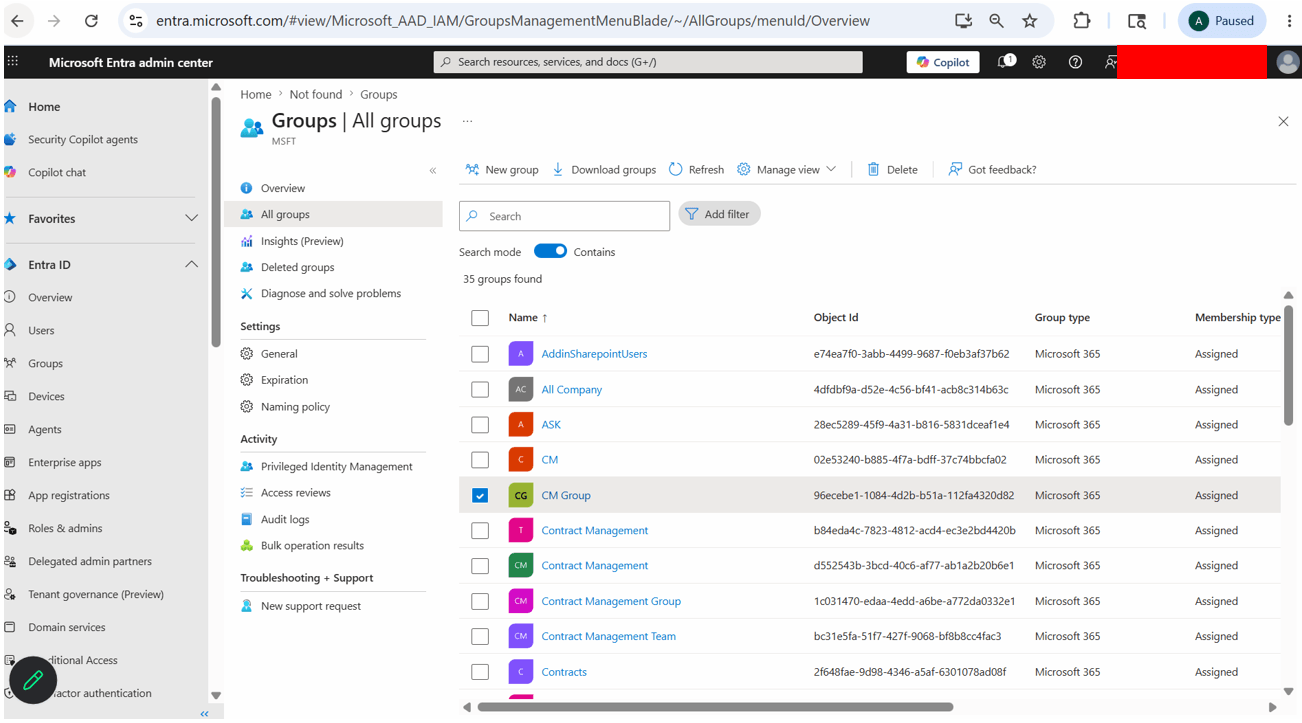The width and height of the screenshot is (1302, 723).
Task: Toggle the Search mode Contains switch
Action: (550, 251)
